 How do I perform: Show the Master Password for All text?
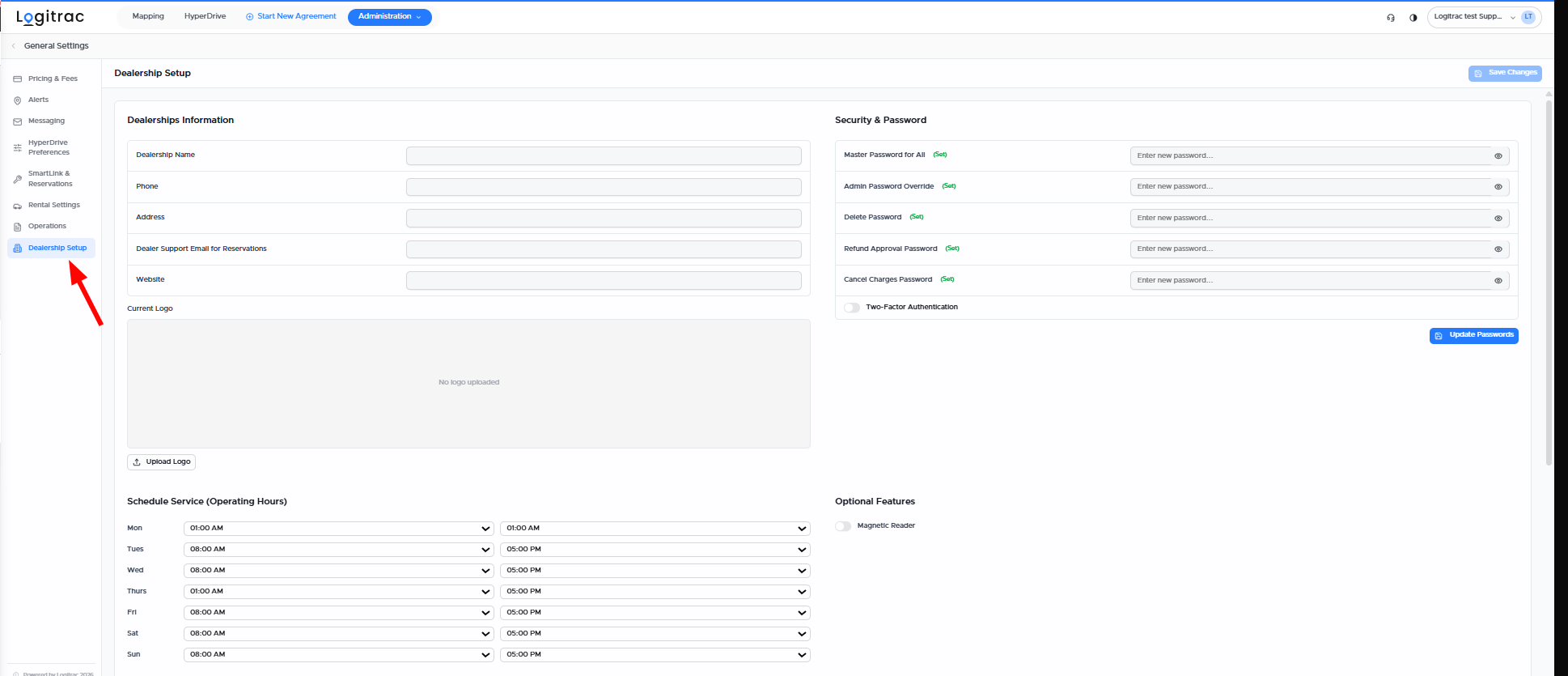pyautogui.click(x=1498, y=156)
